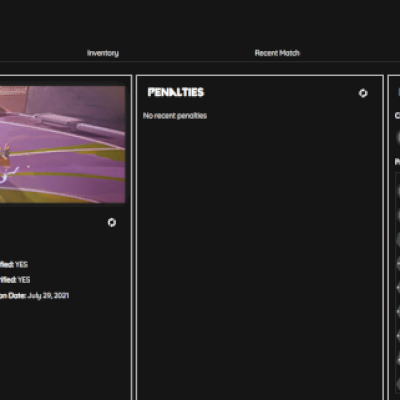This screenshot has width=400, height=400.
Task: Switch to the Recent Match tab
Action: 277,53
